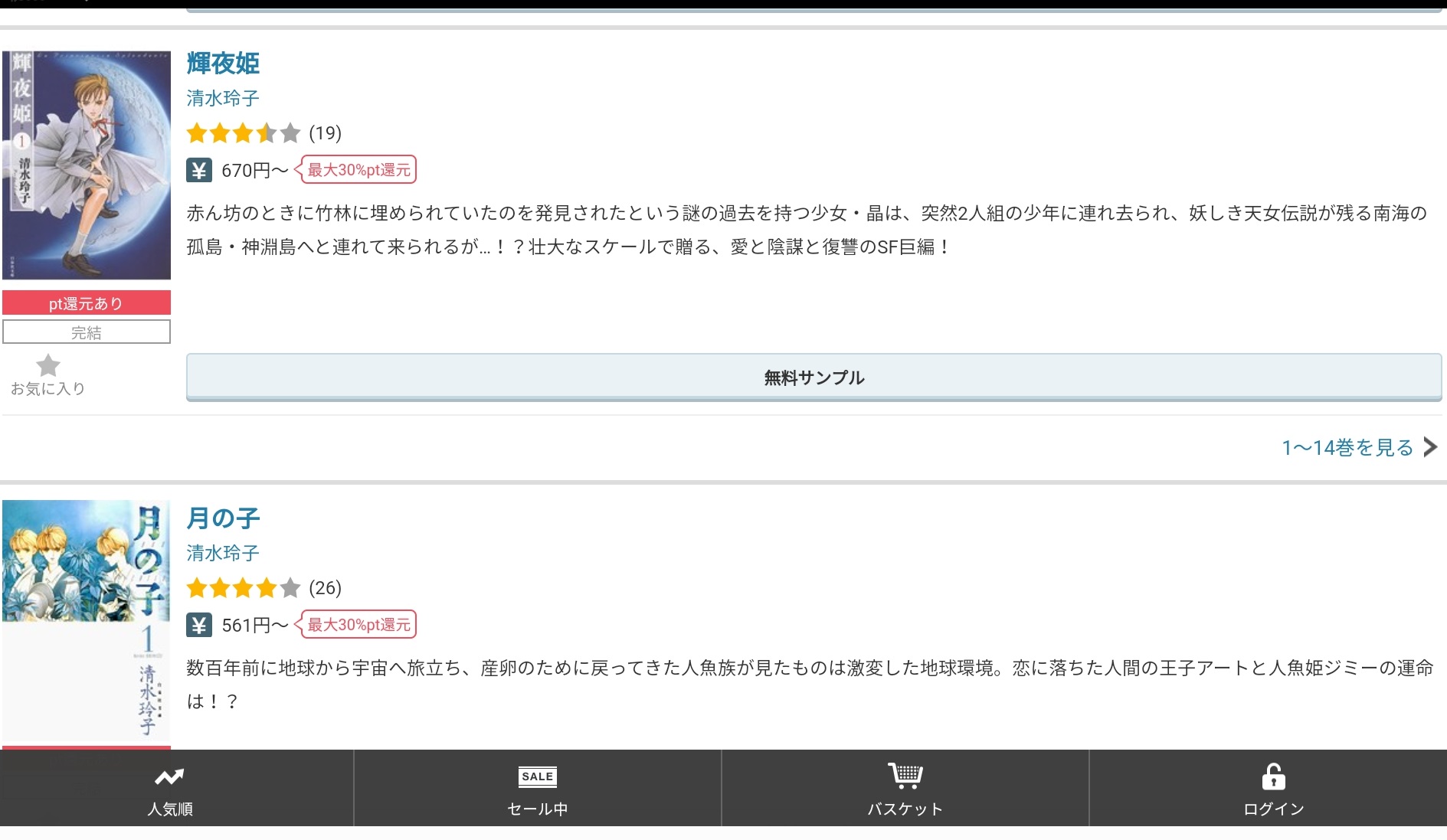Click the yen price icon for 月の子
Screen dimensions: 1447x840
(199, 625)
